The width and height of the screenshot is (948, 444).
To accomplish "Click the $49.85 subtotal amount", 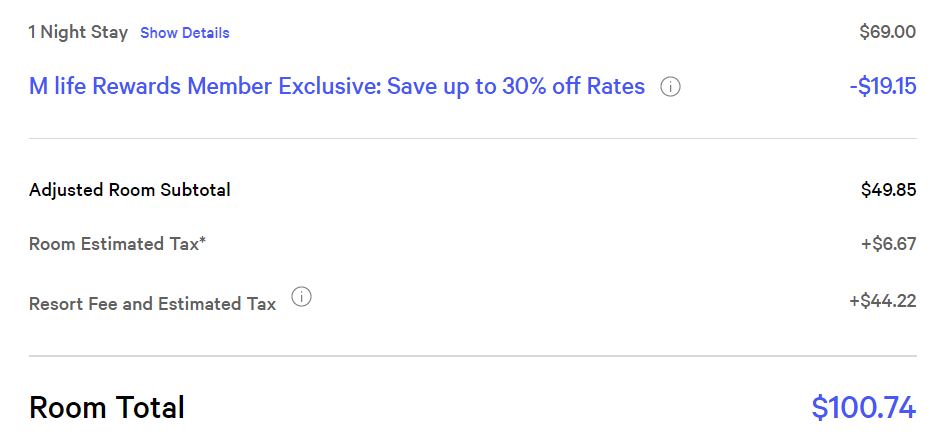I will 889,190.
